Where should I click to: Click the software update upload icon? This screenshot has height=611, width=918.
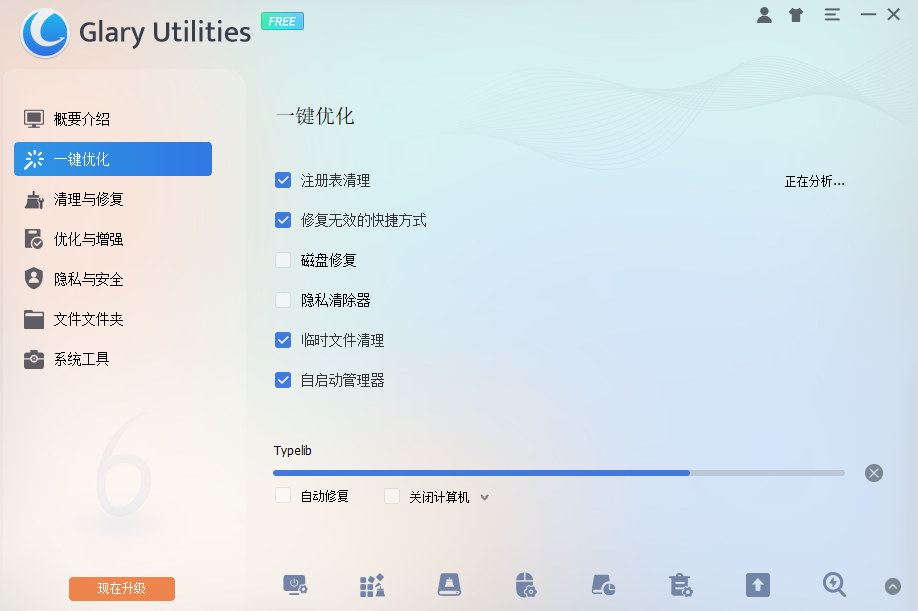pos(757,585)
